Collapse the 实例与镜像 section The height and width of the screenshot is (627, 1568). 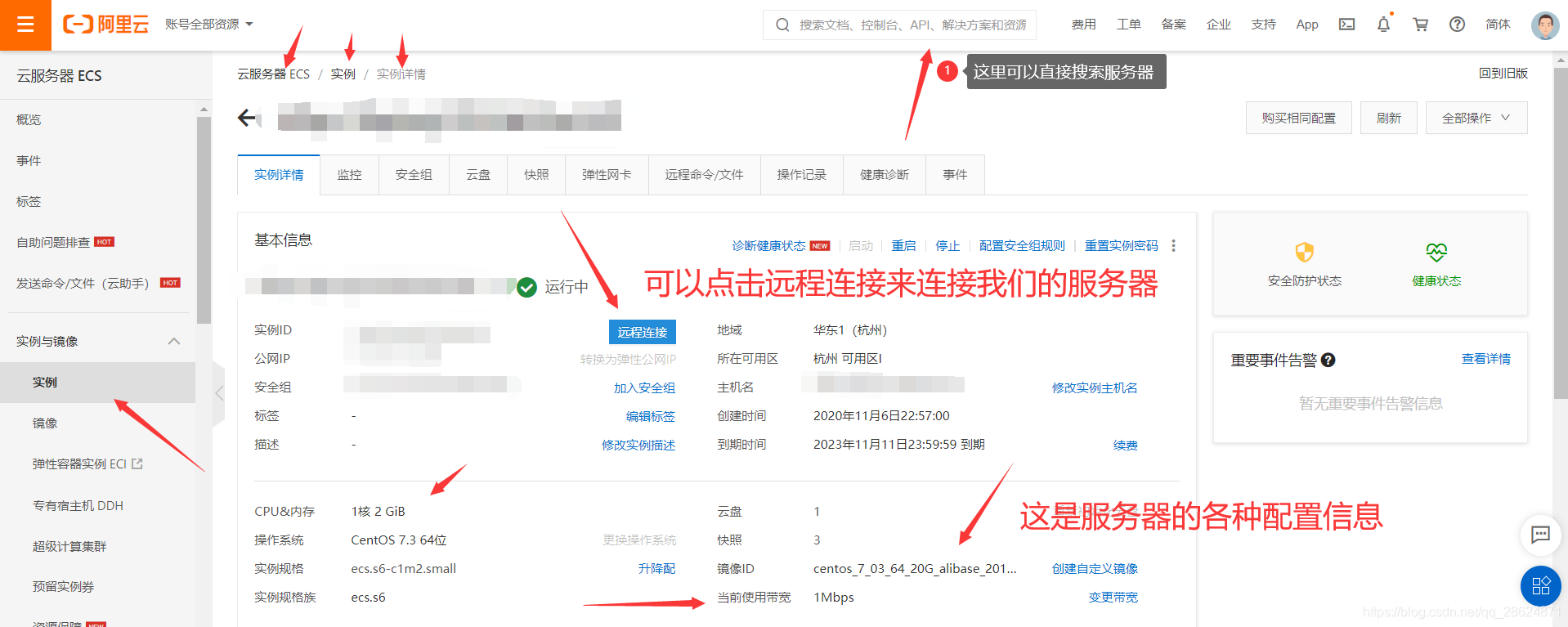173,341
